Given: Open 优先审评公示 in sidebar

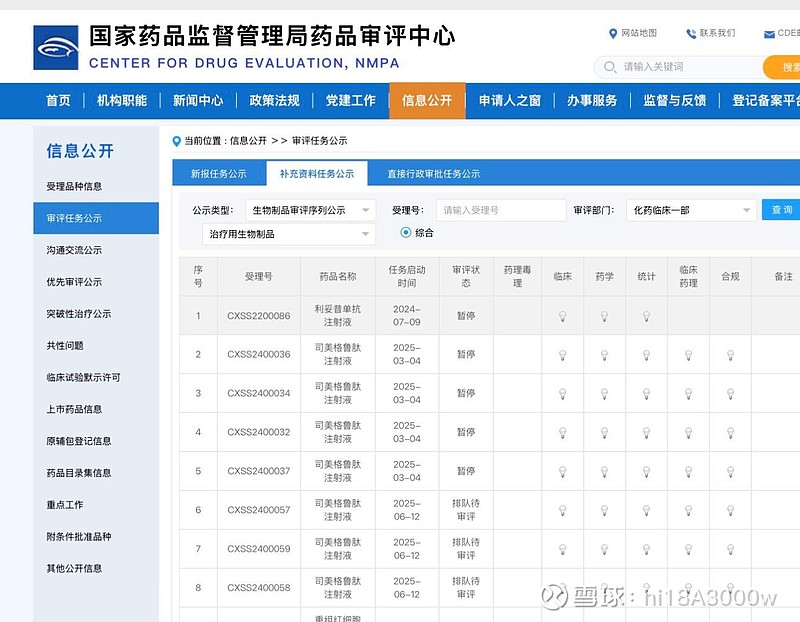Looking at the screenshot, I should click(x=74, y=282).
